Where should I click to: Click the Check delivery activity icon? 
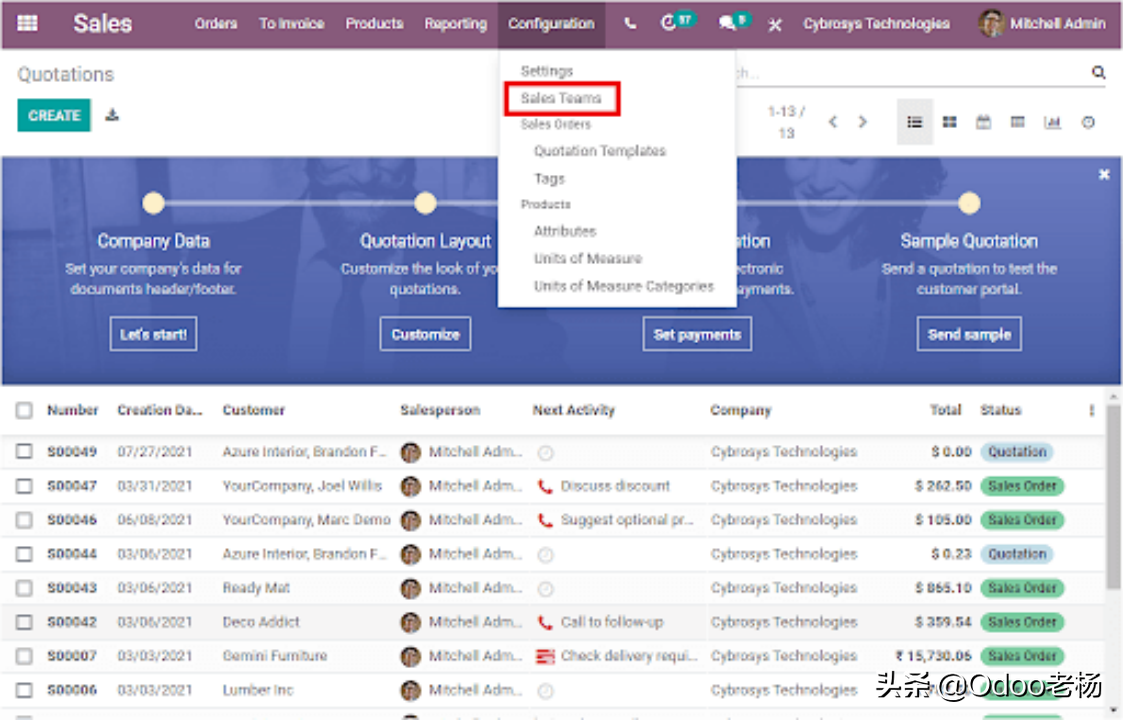[x=545, y=656]
